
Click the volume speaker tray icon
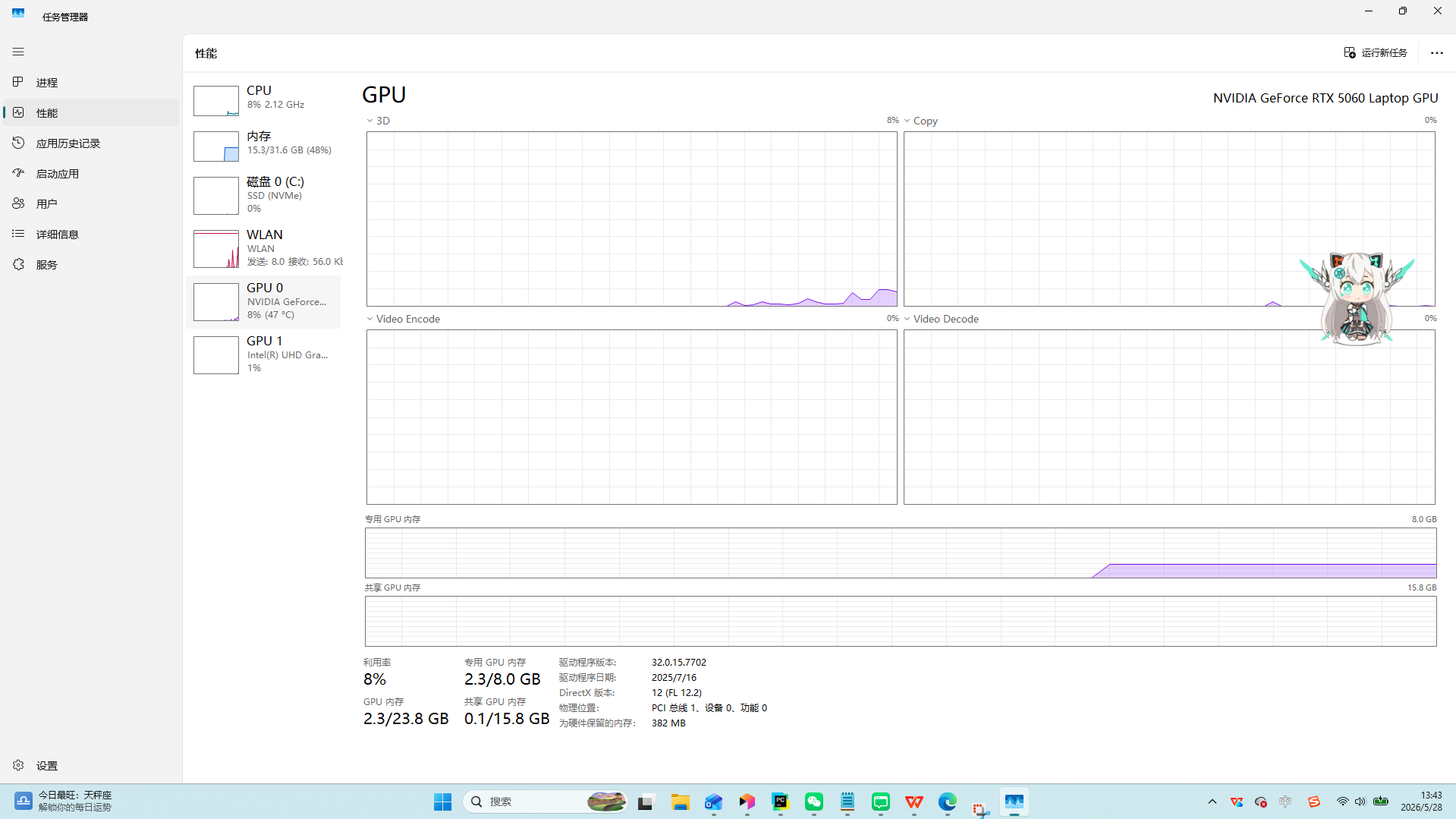pyautogui.click(x=1360, y=802)
